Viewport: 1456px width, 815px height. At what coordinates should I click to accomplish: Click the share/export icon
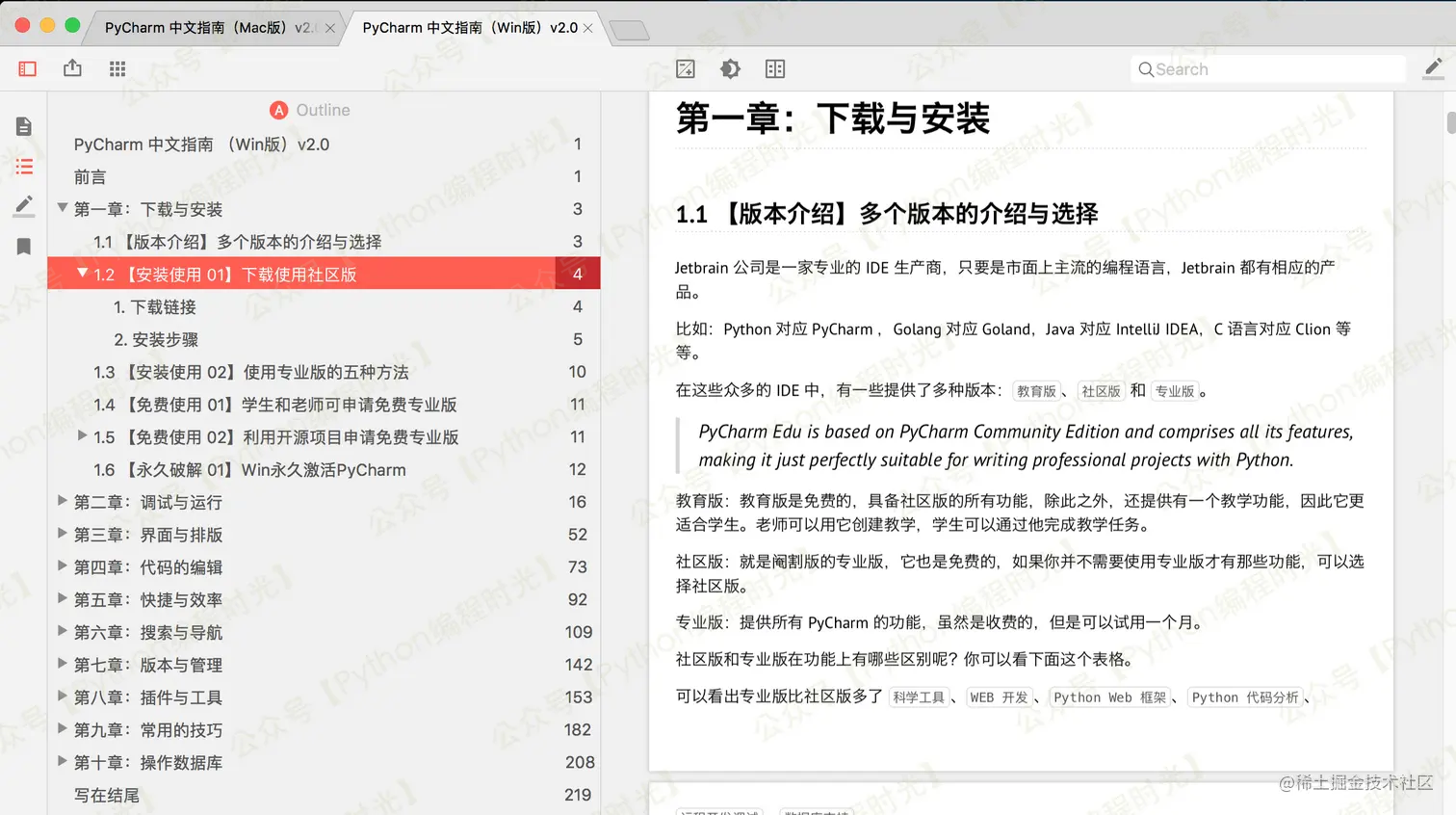pyautogui.click(x=72, y=67)
